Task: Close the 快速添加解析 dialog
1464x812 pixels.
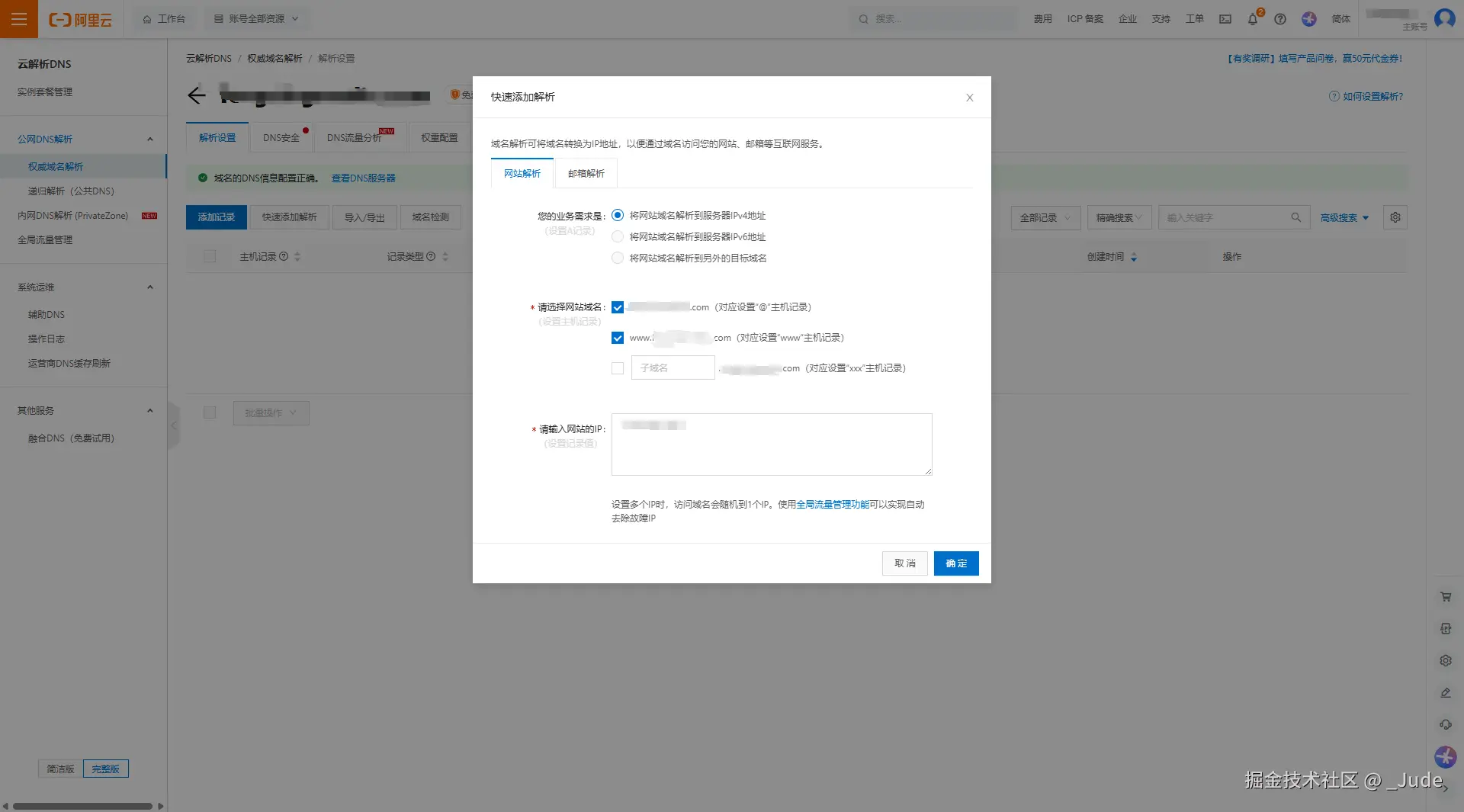Action: tap(970, 98)
